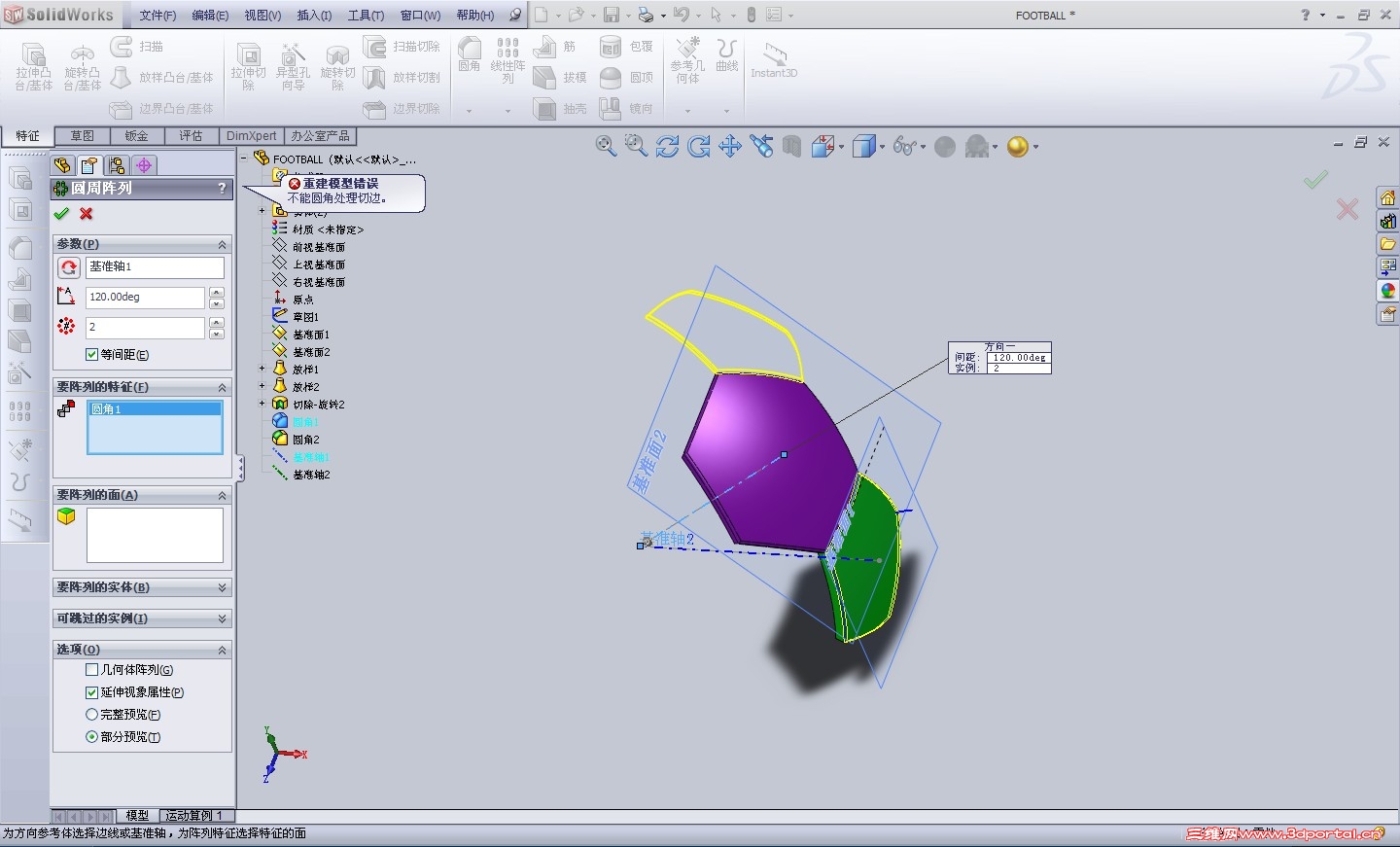Image resolution: width=1400 pixels, height=847 pixels.
Task: Open the FeatureManager design tree tab
Action: tap(62, 165)
